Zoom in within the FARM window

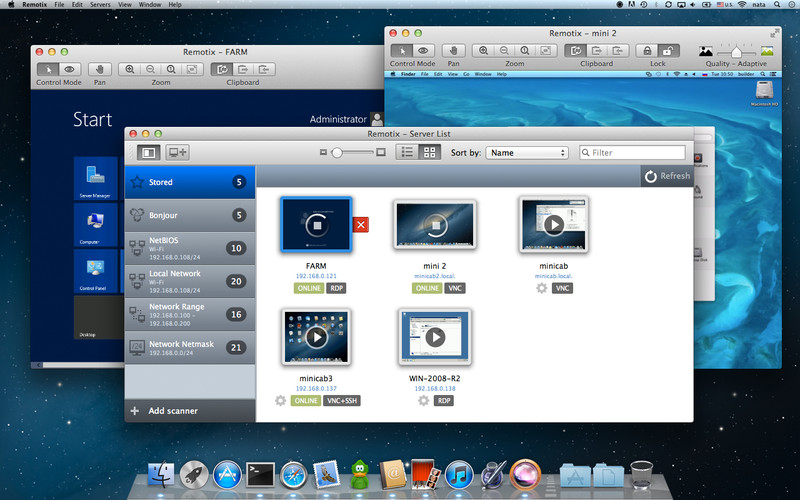tap(130, 69)
